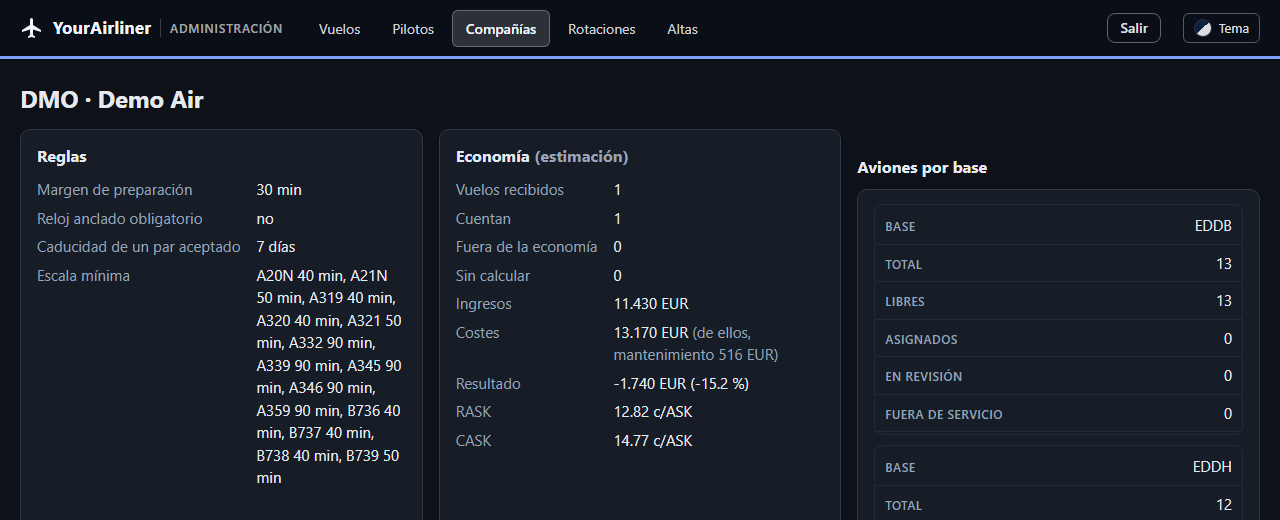Click the Margen de preparación label
The height and width of the screenshot is (520, 1280).
point(115,190)
